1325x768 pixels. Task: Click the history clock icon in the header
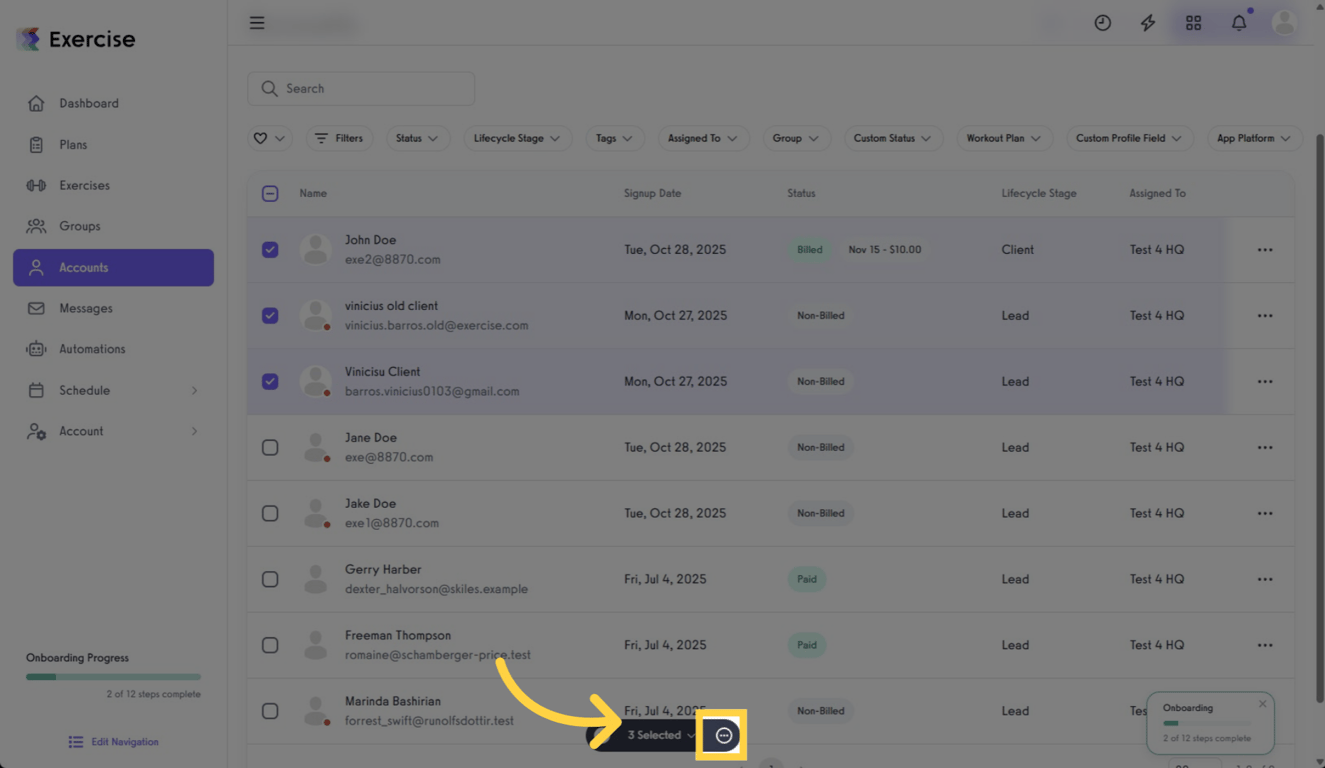point(1102,22)
